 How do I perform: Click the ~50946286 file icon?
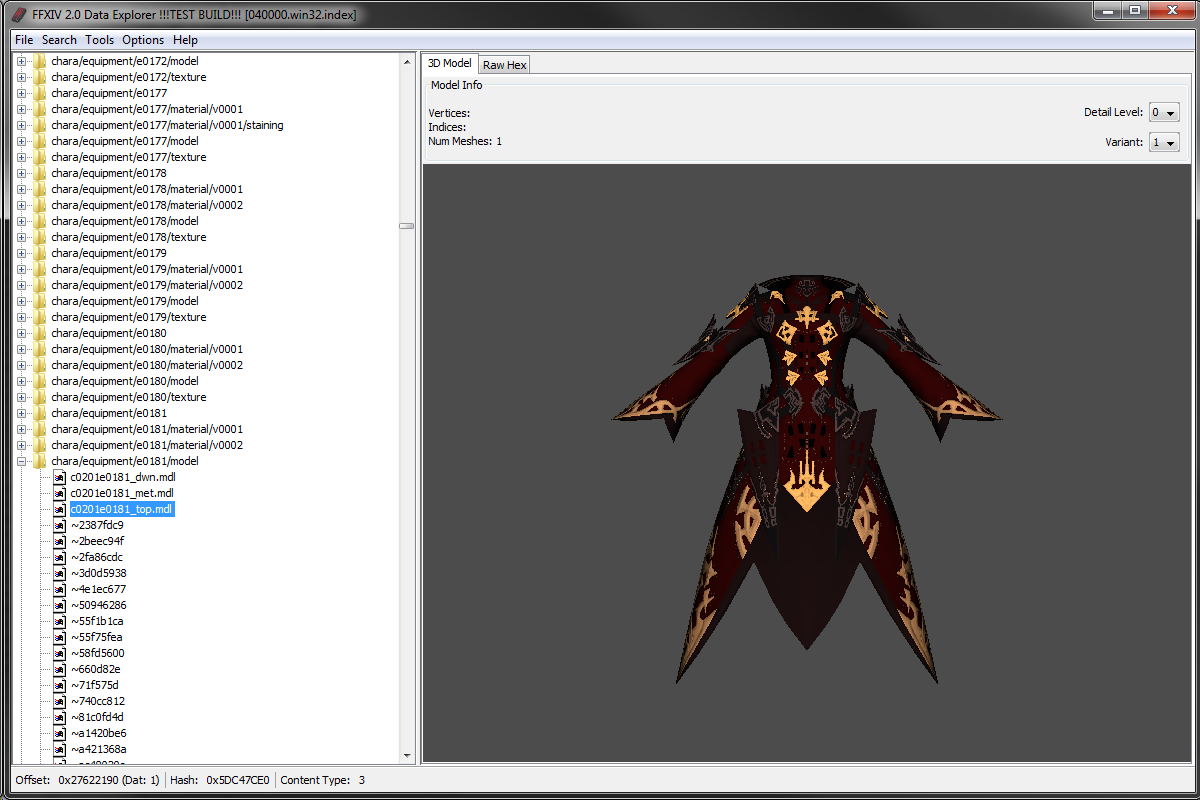[59, 605]
